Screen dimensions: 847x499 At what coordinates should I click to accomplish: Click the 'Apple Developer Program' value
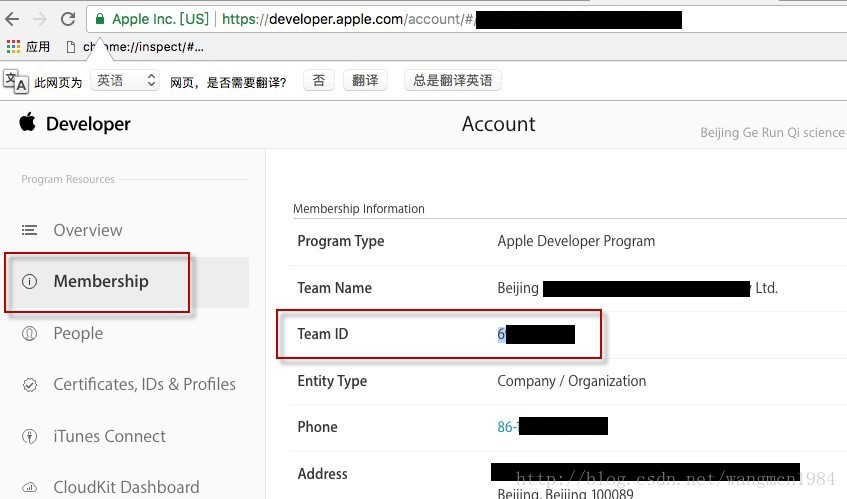pyautogui.click(x=576, y=241)
